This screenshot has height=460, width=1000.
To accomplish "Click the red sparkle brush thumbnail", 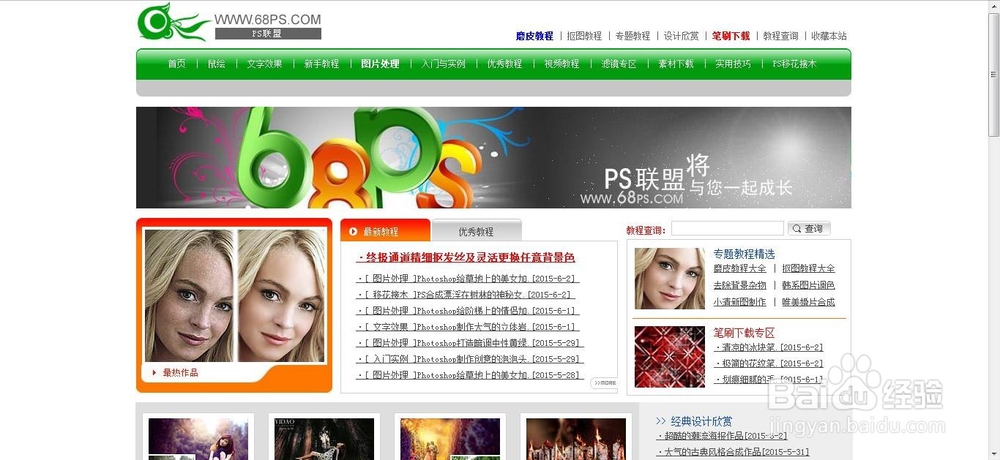I will click(x=670, y=357).
